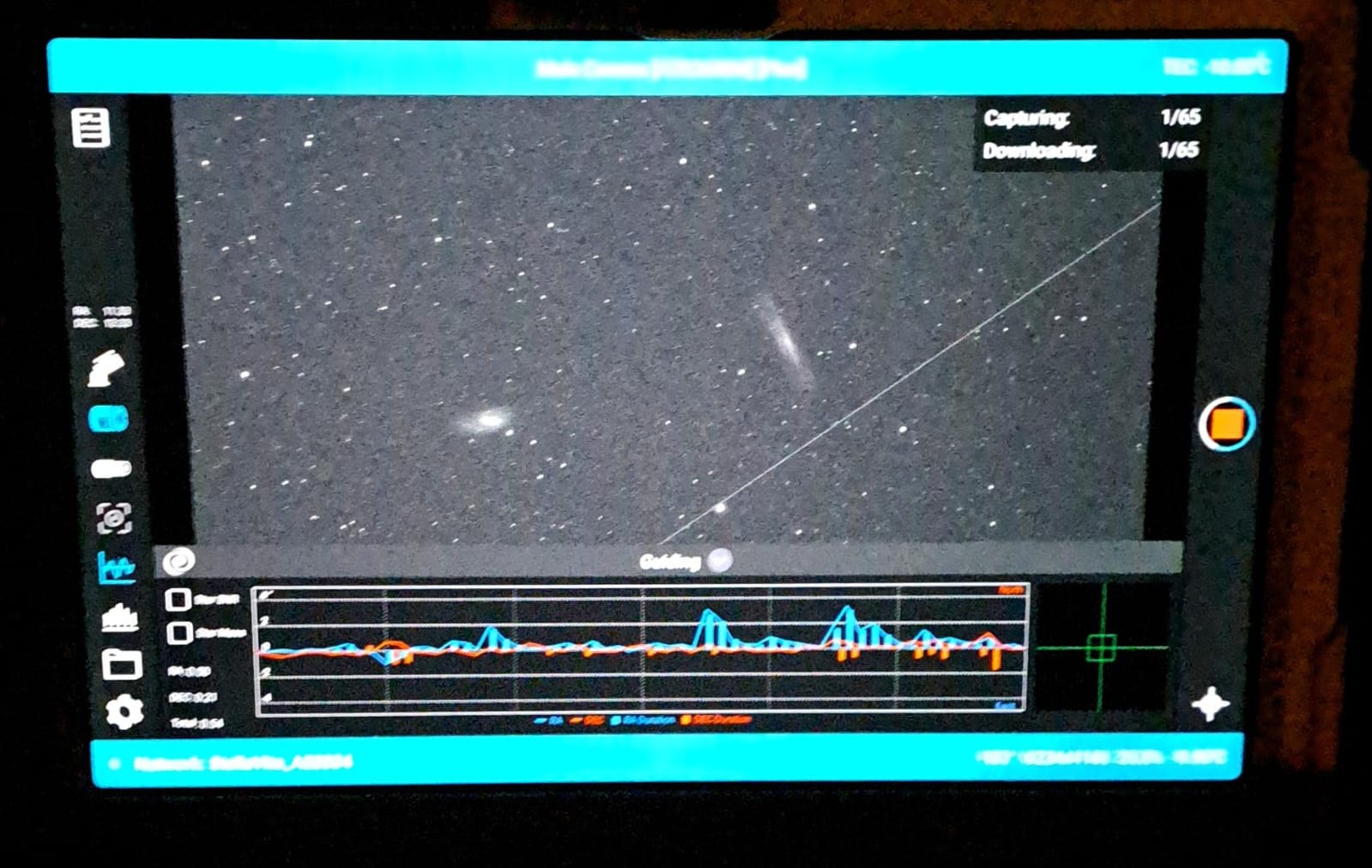Click the RA and DEC coordinates readout
The image size is (1372, 868).
(x=103, y=316)
